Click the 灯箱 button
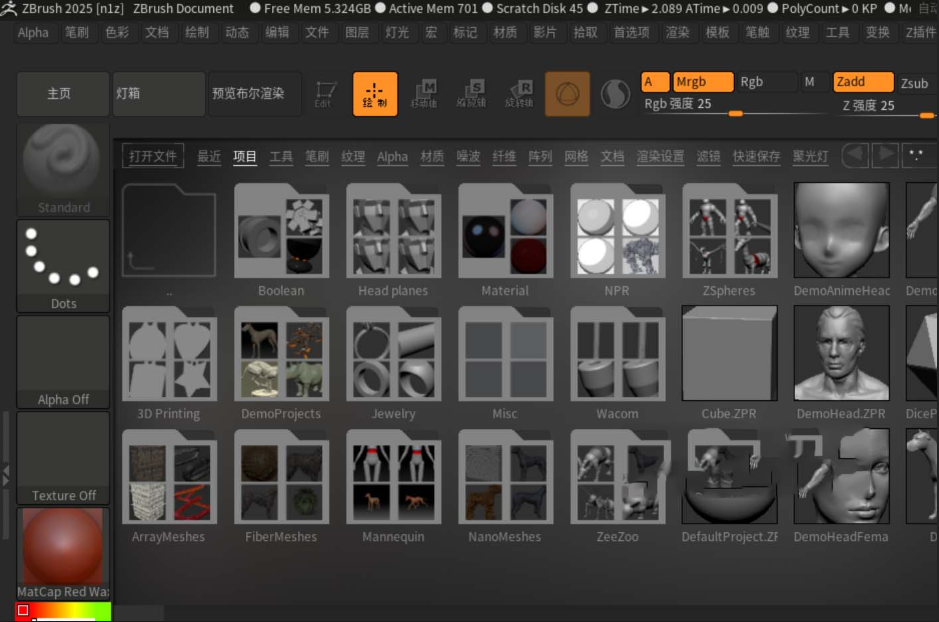The image size is (939, 622). click(159, 94)
